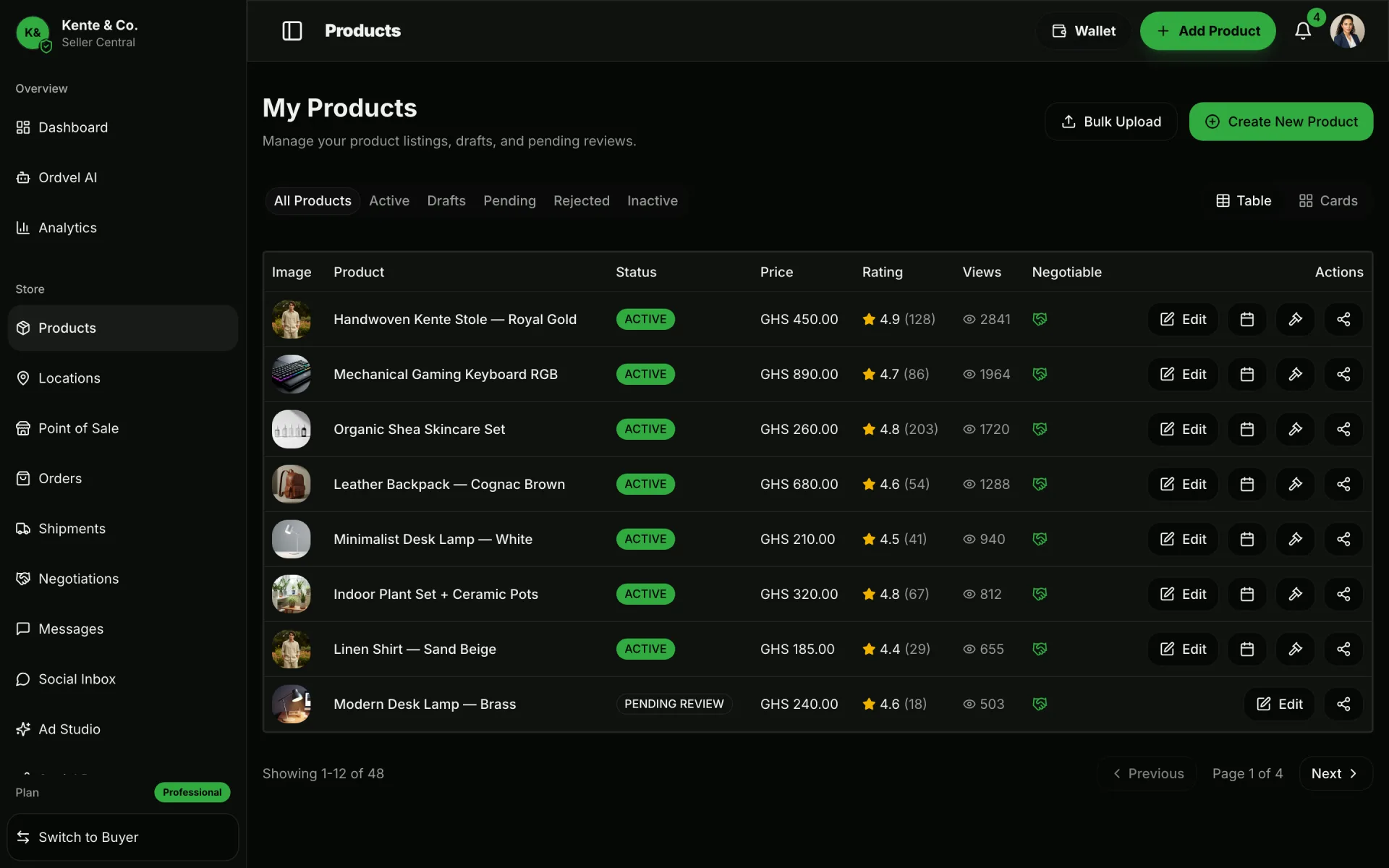Open the user profile avatar
Screen dimensions: 1389x868
coord(1347,30)
